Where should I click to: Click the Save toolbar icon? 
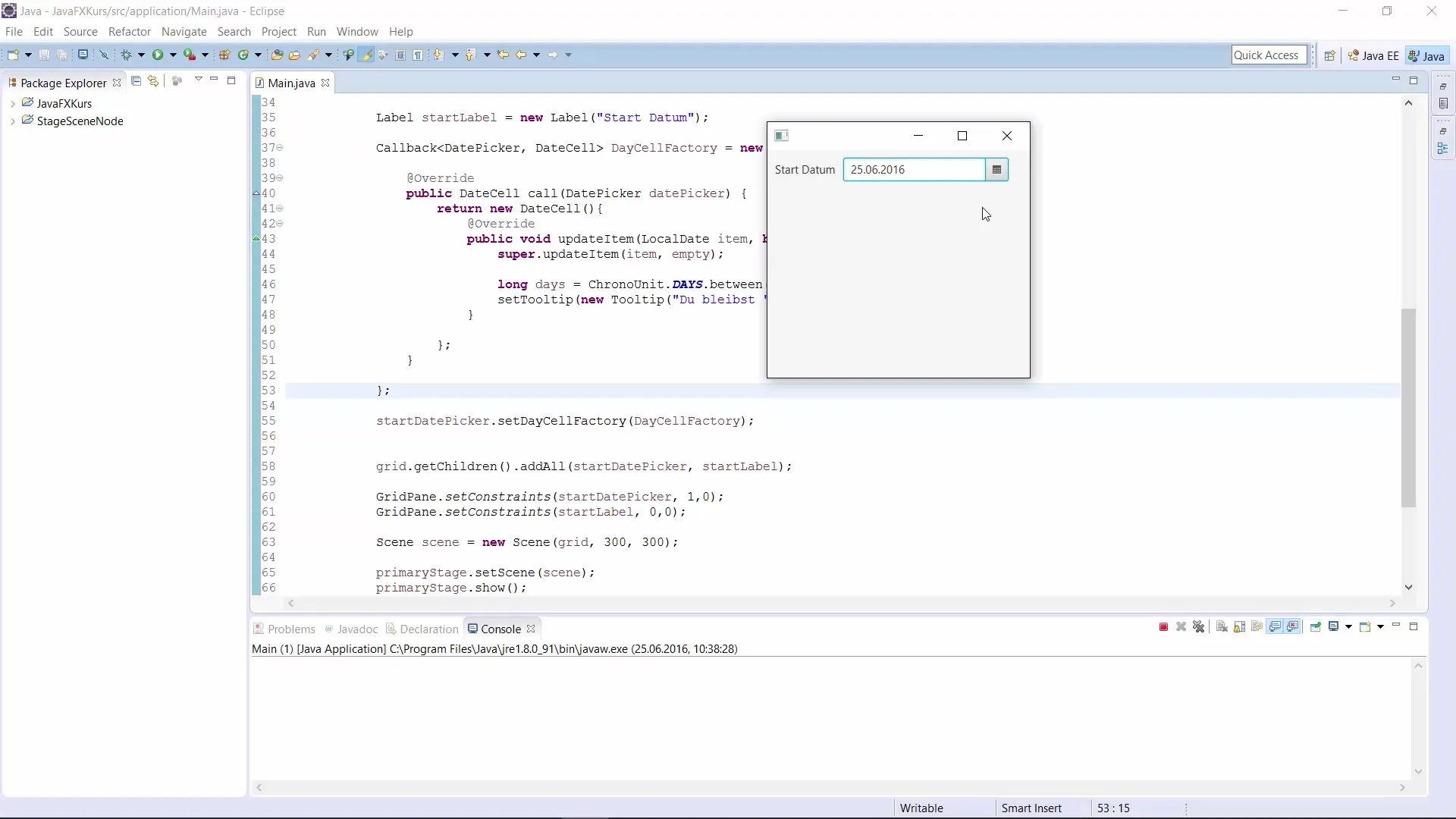pyautogui.click(x=44, y=55)
